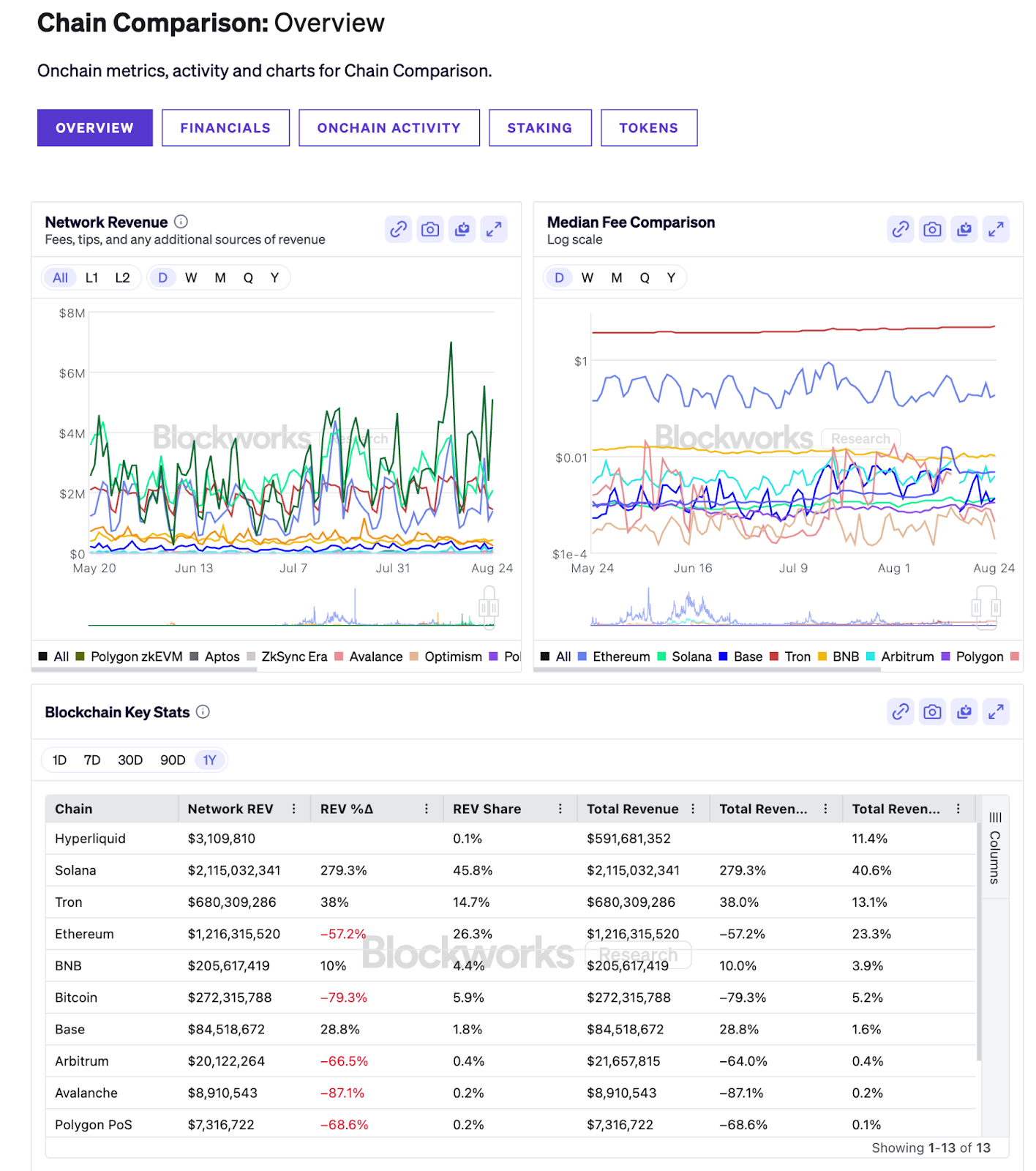Select 30D period for Blockchain Key Stats
The height and width of the screenshot is (1171, 1036).
130,760
